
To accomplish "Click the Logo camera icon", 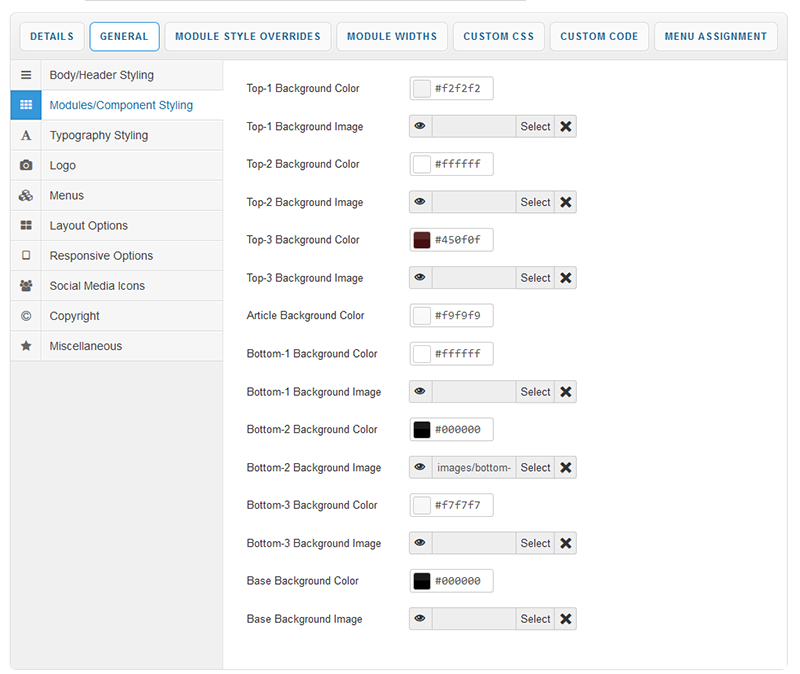I will [26, 165].
